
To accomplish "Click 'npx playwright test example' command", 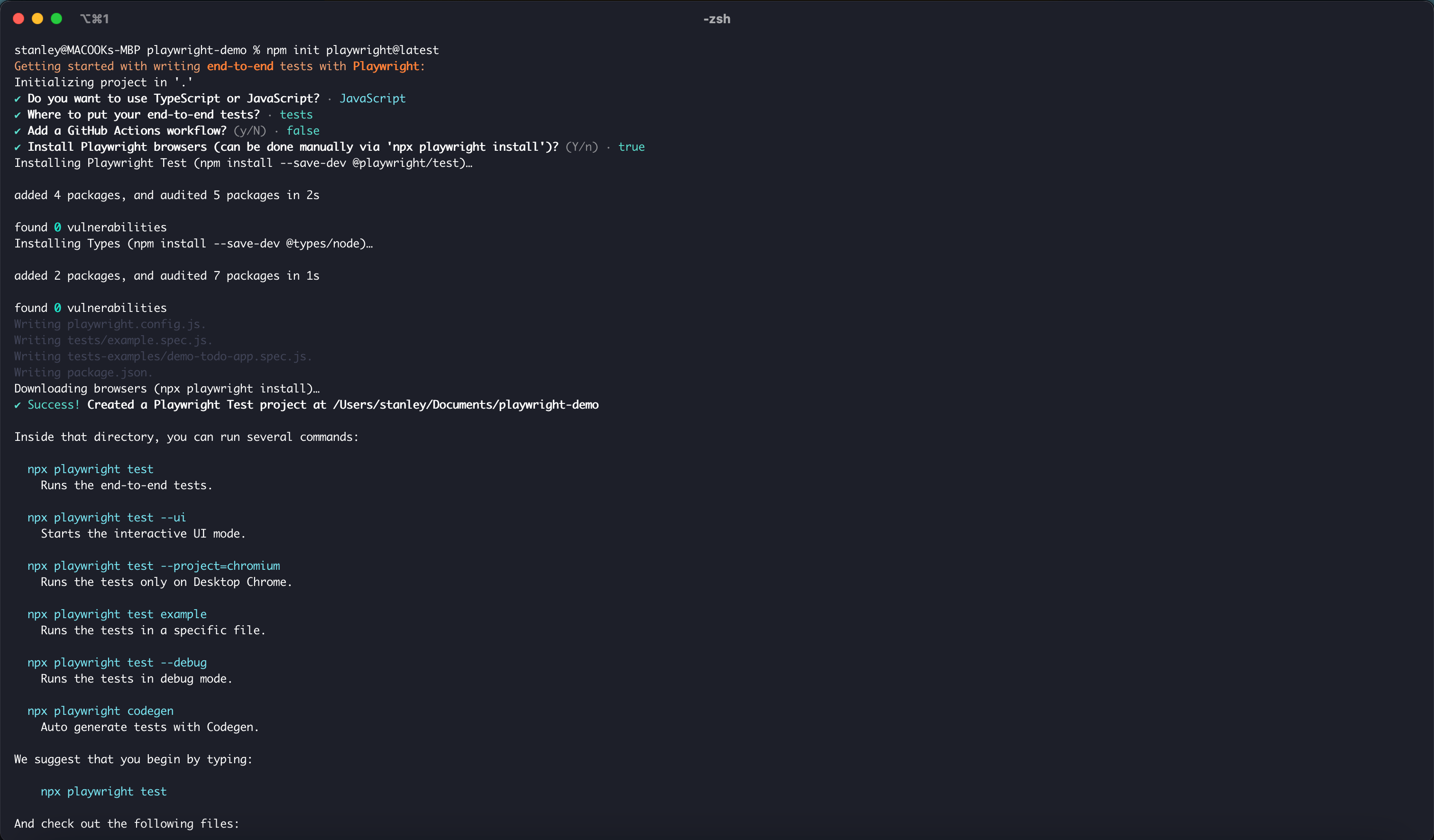I will (x=117, y=614).
